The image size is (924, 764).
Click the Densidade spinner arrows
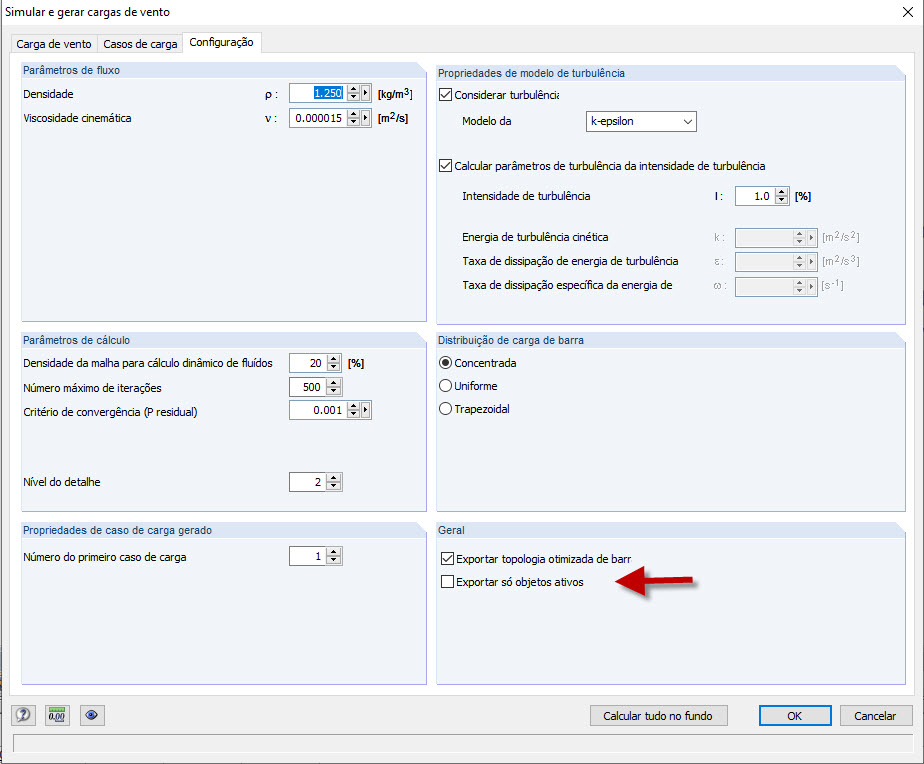pyautogui.click(x=354, y=93)
